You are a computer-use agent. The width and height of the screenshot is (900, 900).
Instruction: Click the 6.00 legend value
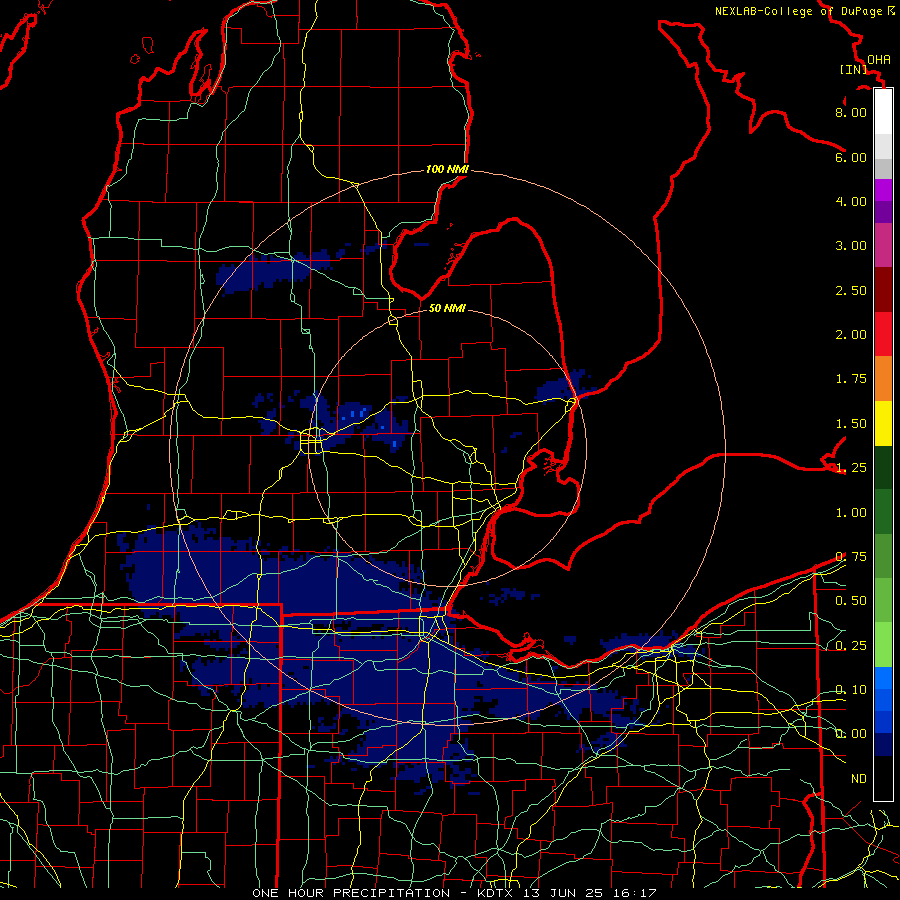851,157
